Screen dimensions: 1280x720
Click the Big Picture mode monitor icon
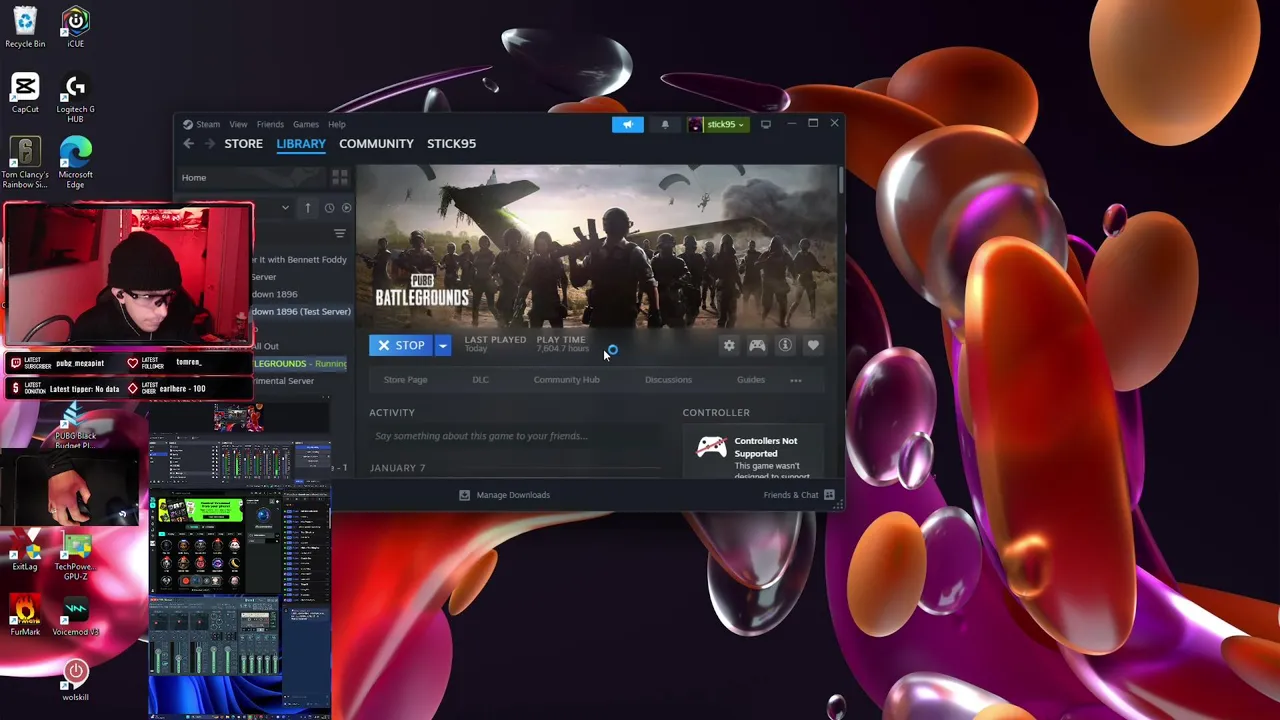[x=766, y=124]
